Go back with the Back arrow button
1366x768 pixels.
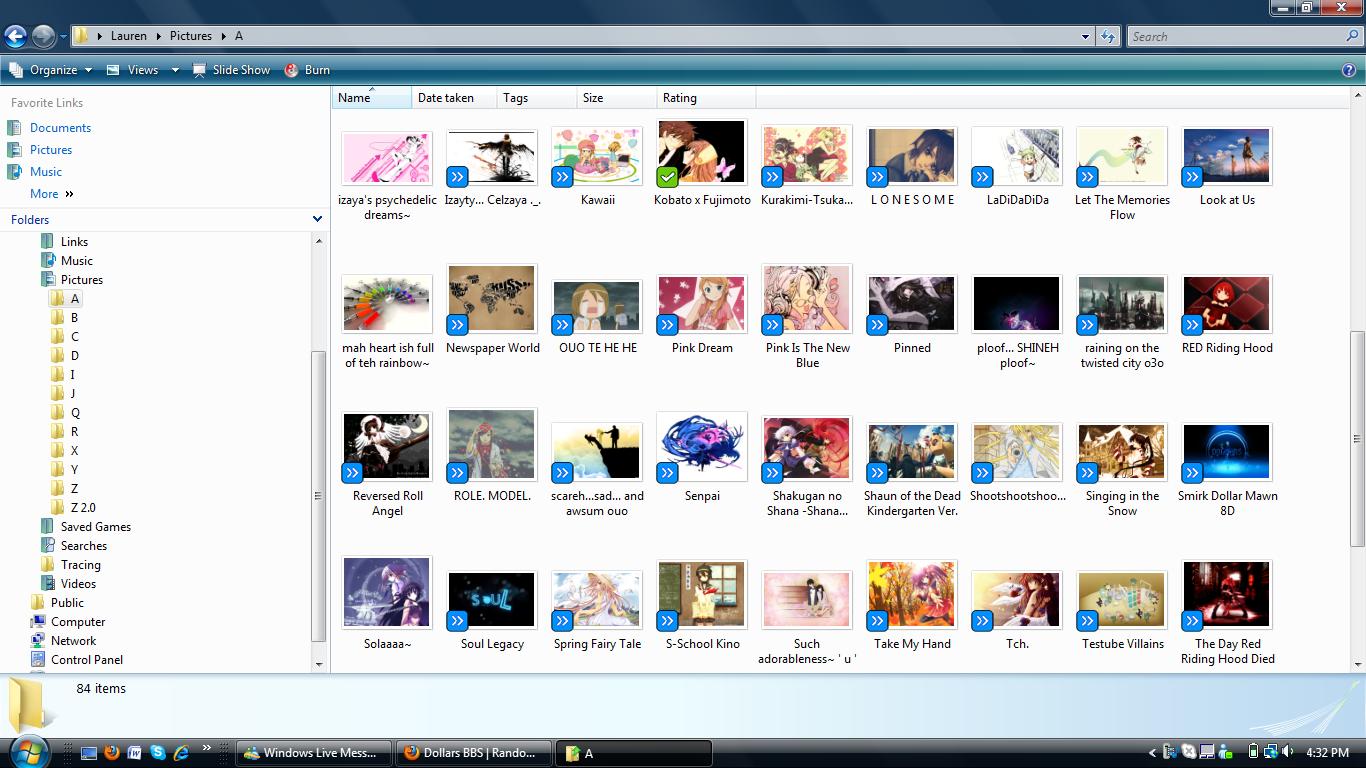point(15,37)
